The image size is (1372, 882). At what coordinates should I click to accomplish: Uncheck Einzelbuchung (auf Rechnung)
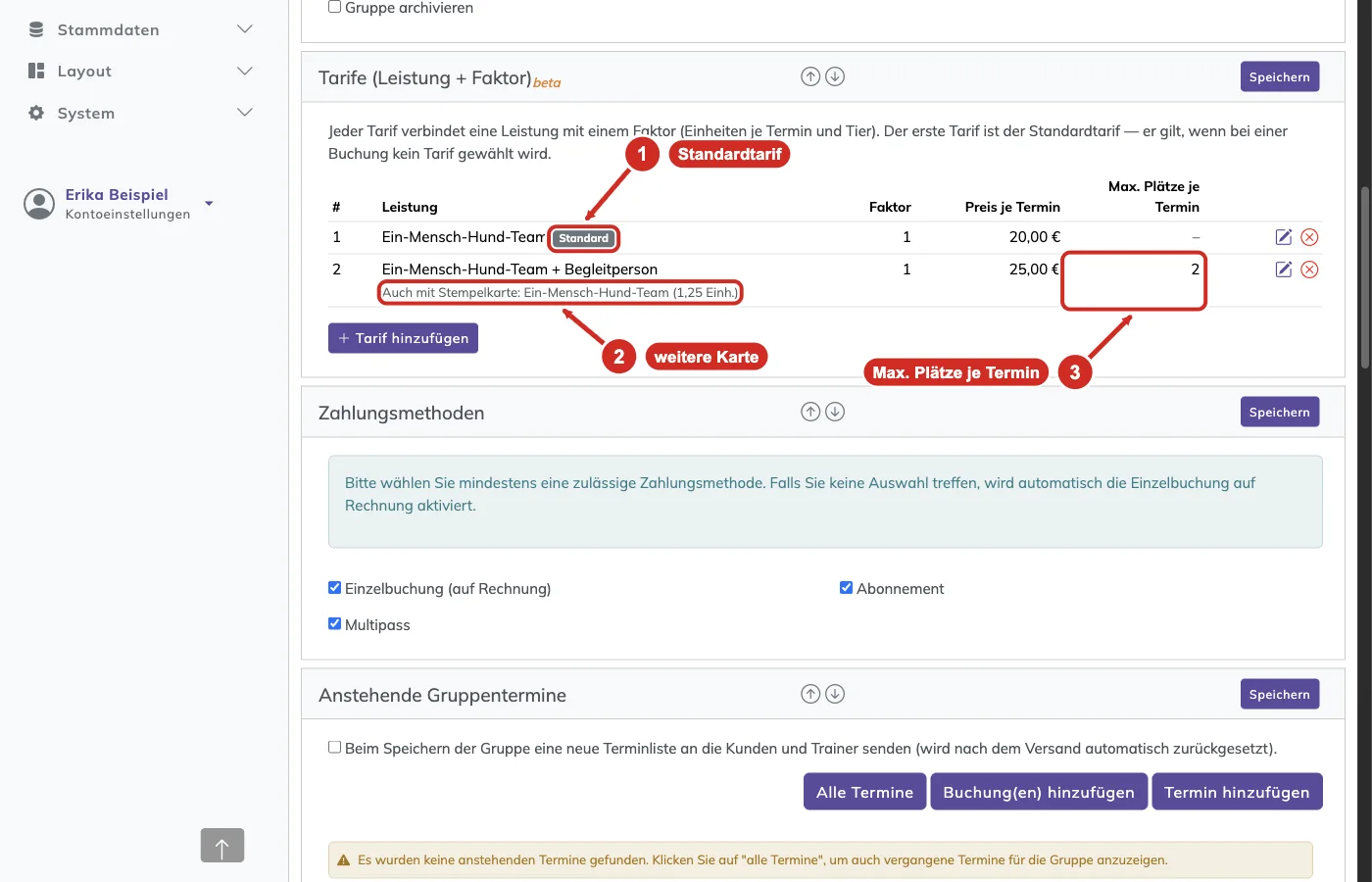click(x=335, y=588)
